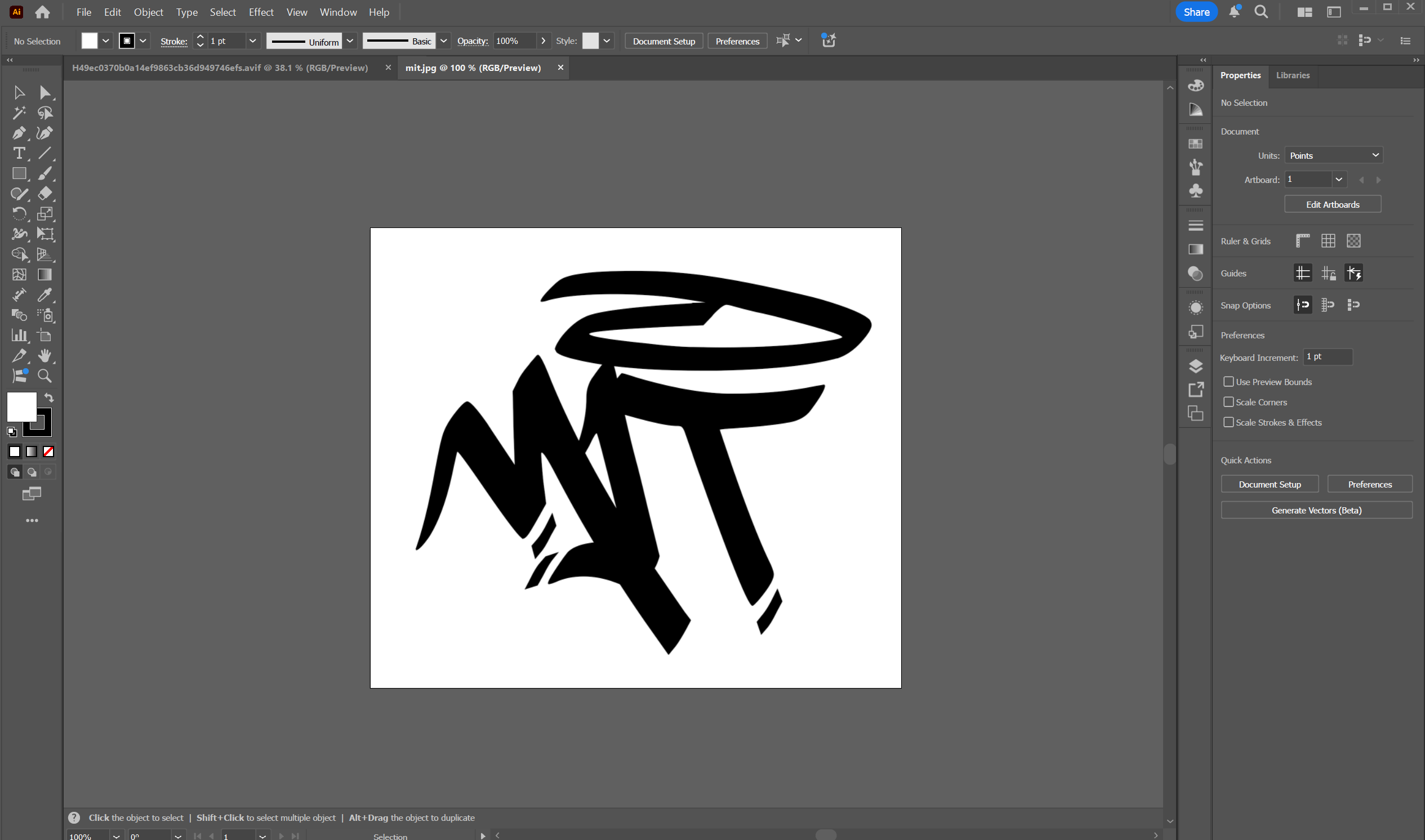Choose the Magic Wand tool
Image resolution: width=1425 pixels, height=840 pixels.
tap(19, 113)
